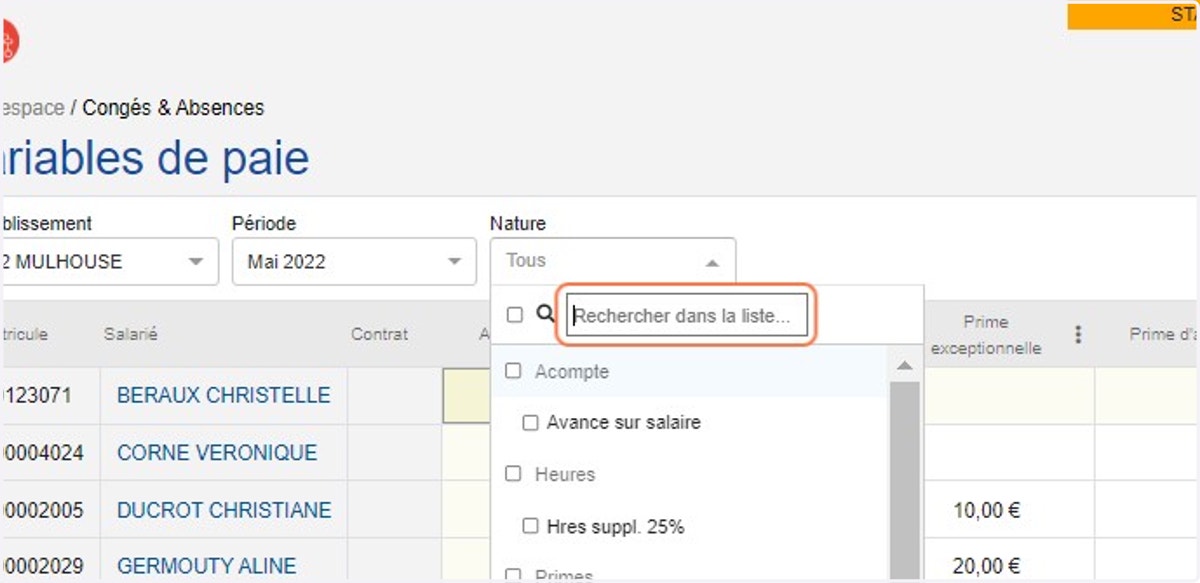Check the Avance sur salaire option
This screenshot has width=1200, height=583.
pos(531,423)
